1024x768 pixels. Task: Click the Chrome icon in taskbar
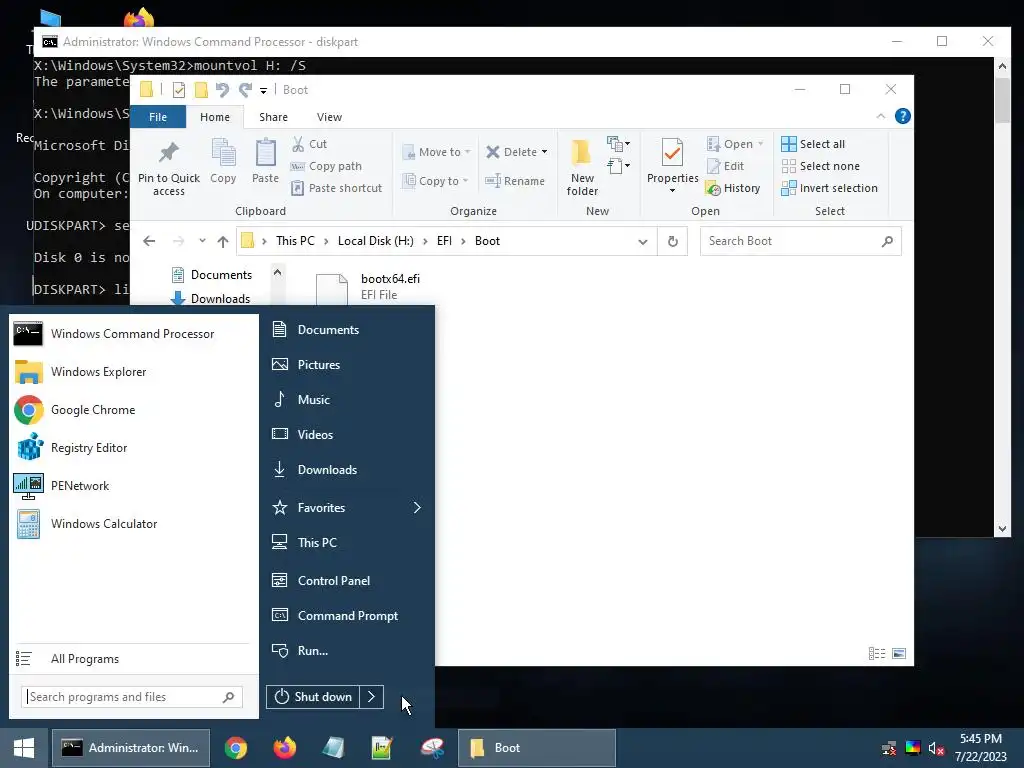(x=236, y=748)
